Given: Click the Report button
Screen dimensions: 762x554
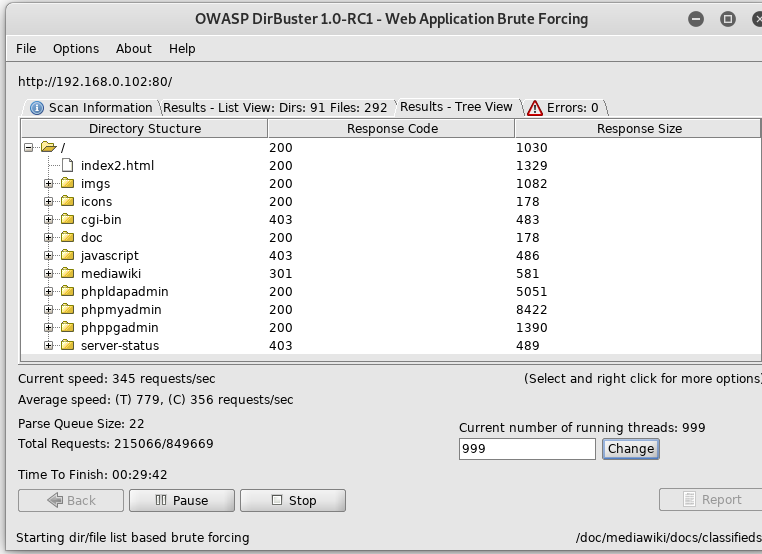Looking at the screenshot, I should 710,499.
